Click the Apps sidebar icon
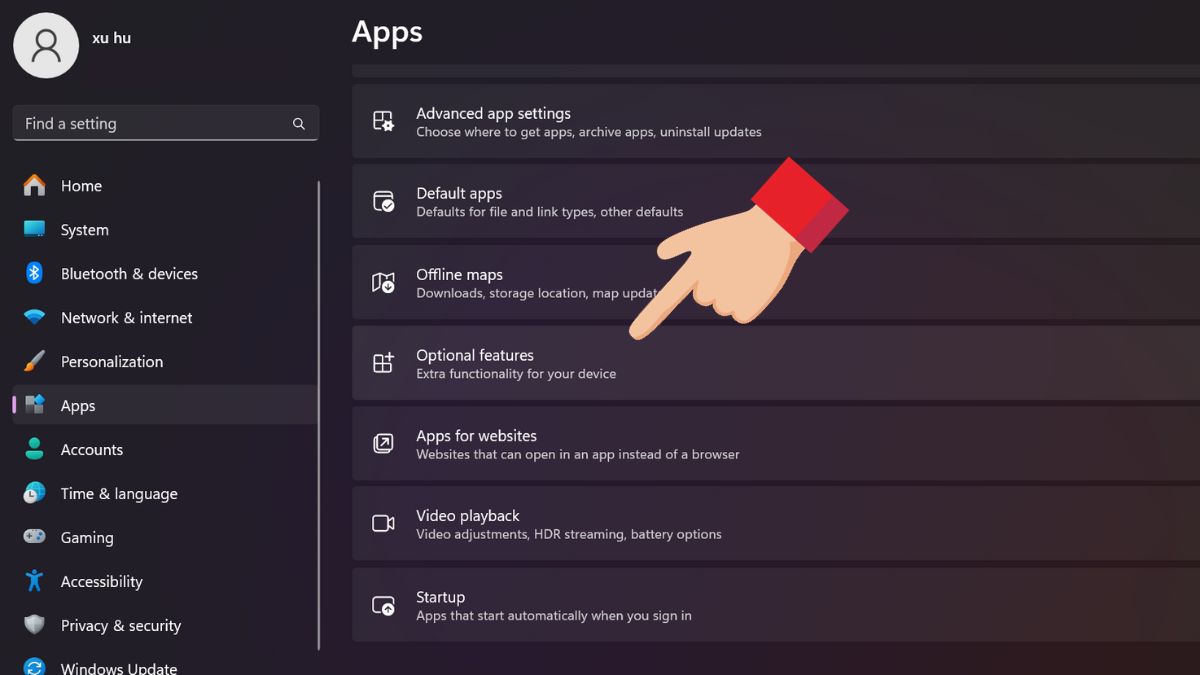The image size is (1200, 675). pyautogui.click(x=34, y=405)
